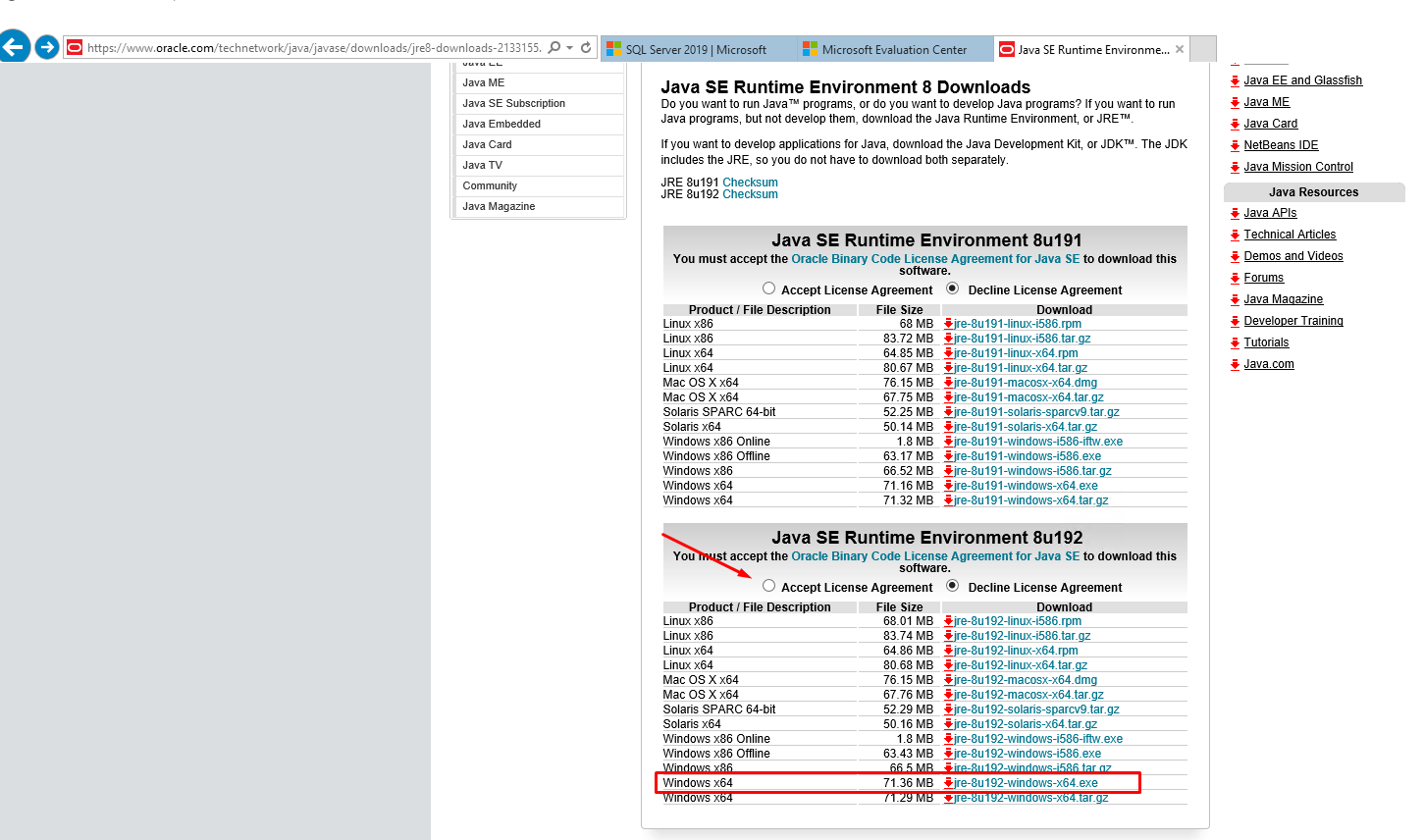Click download arrow icon beside jre-8u192-solaris-x64.tar.gz
The height and width of the screenshot is (840, 1424).
pos(948,724)
